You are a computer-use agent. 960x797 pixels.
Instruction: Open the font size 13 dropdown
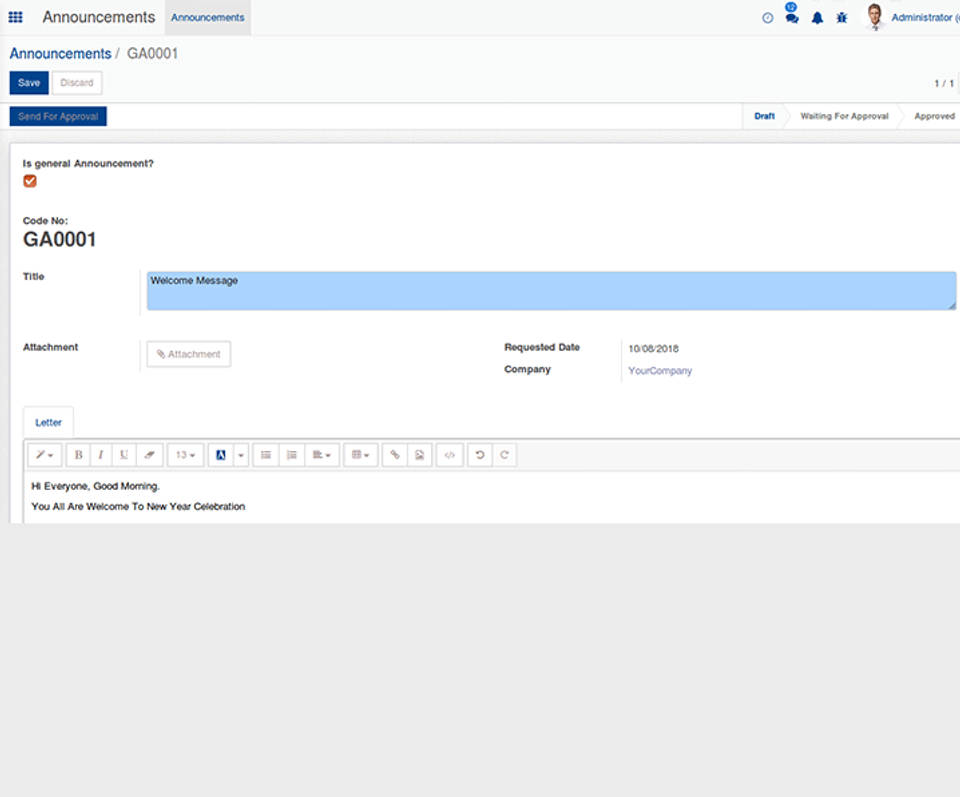point(185,455)
